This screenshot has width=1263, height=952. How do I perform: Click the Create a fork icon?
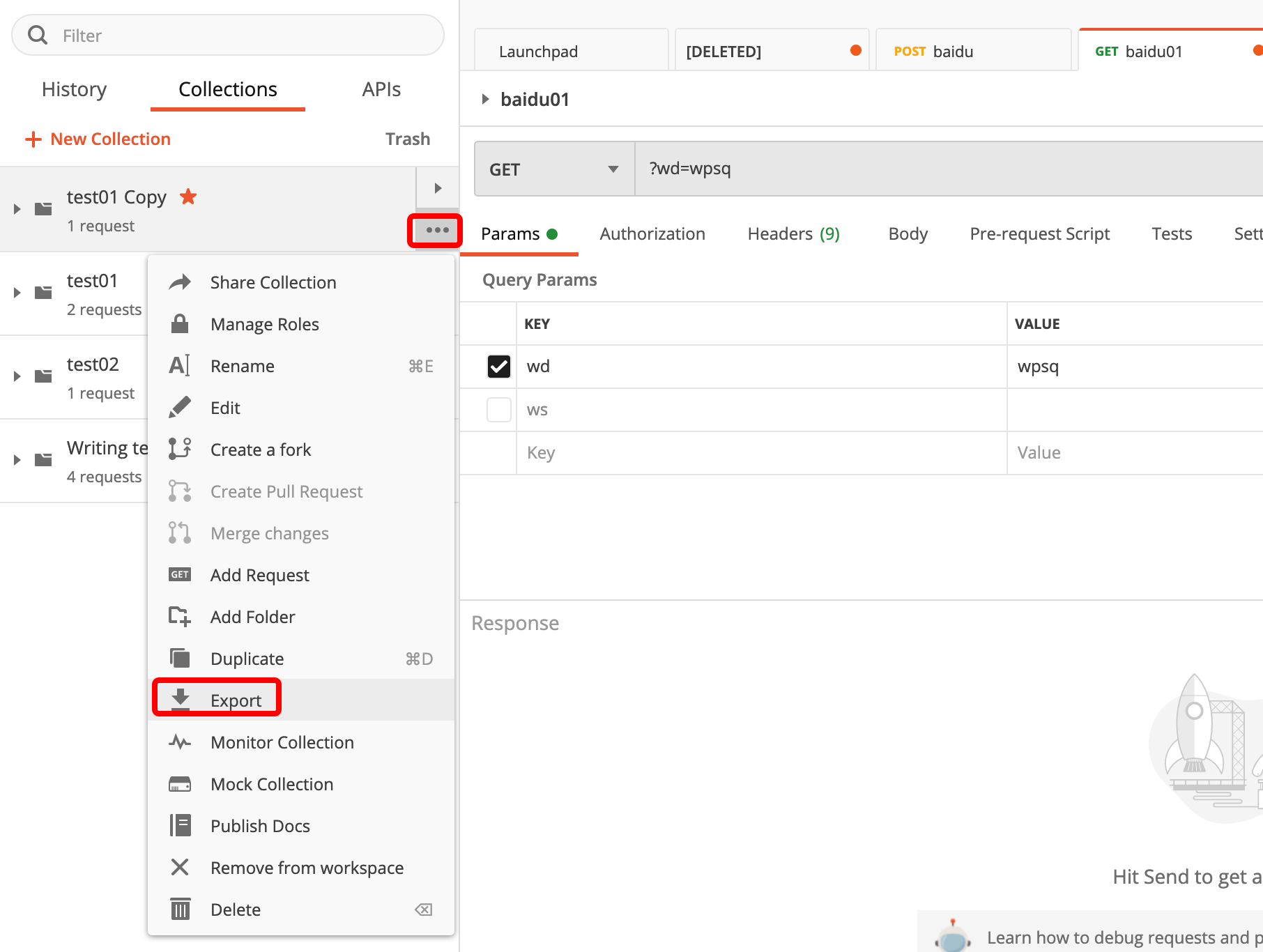coord(180,450)
